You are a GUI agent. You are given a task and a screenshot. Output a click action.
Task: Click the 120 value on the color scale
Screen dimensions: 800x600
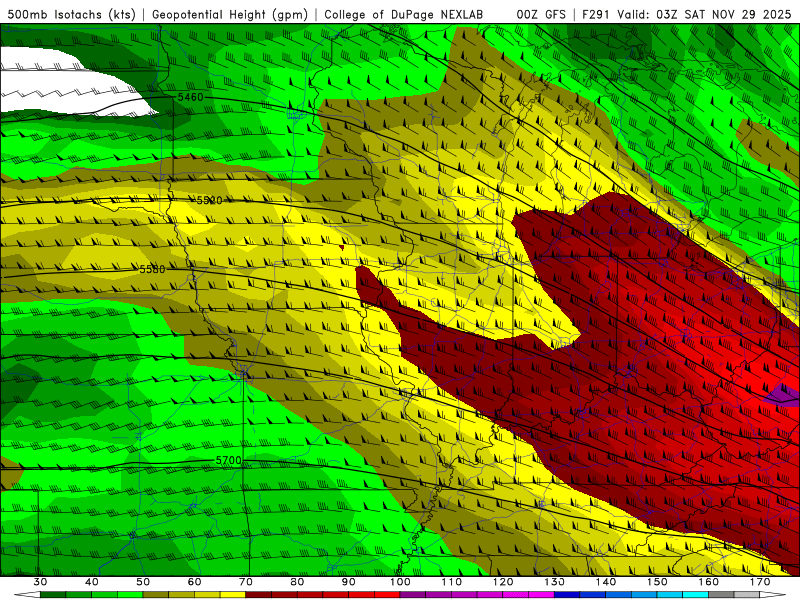pyautogui.click(x=504, y=582)
